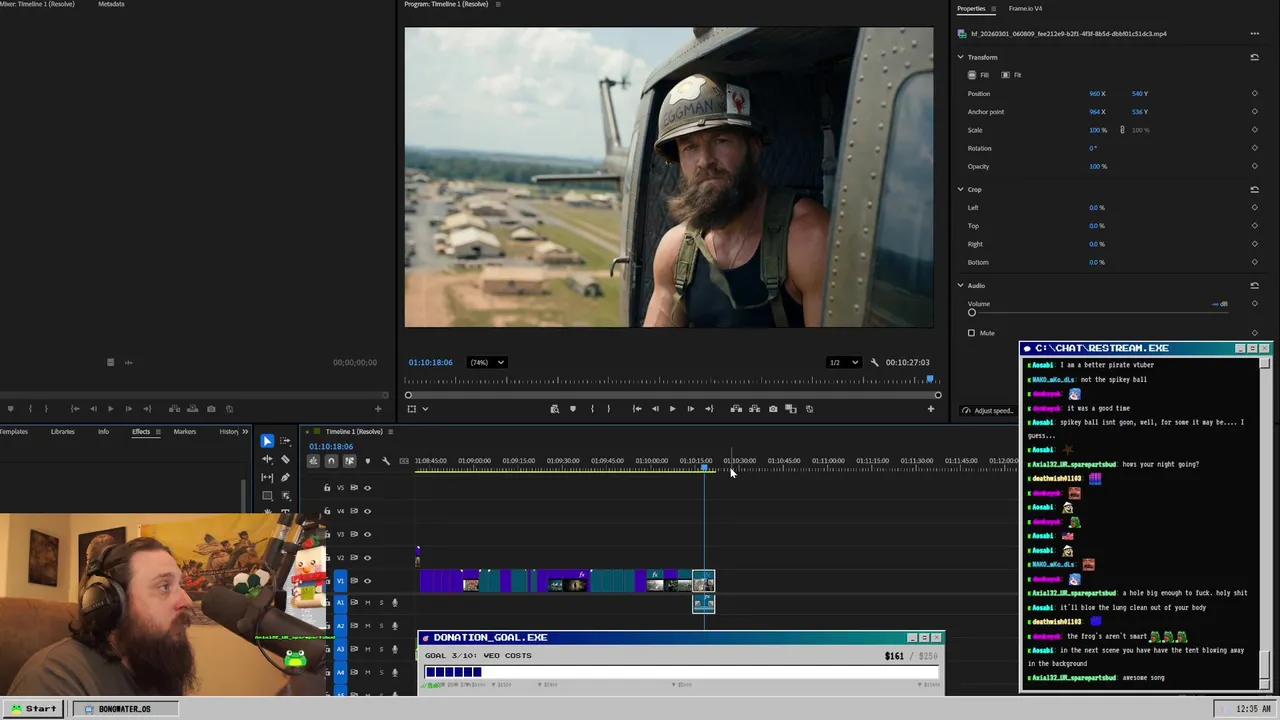Screen dimensions: 1280x720
Task: Reset Transform properties
Action: [1254, 57]
